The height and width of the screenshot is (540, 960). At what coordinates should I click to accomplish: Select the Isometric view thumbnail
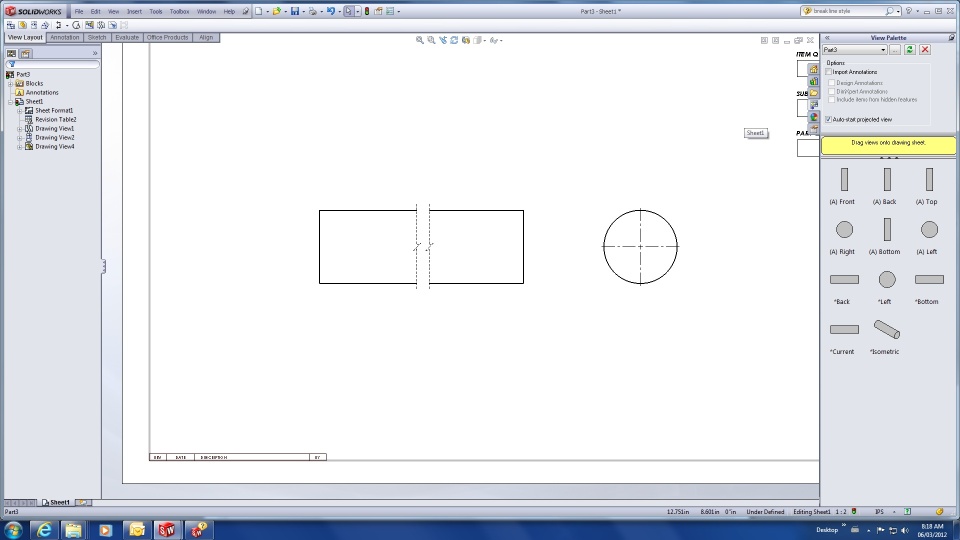(x=887, y=329)
